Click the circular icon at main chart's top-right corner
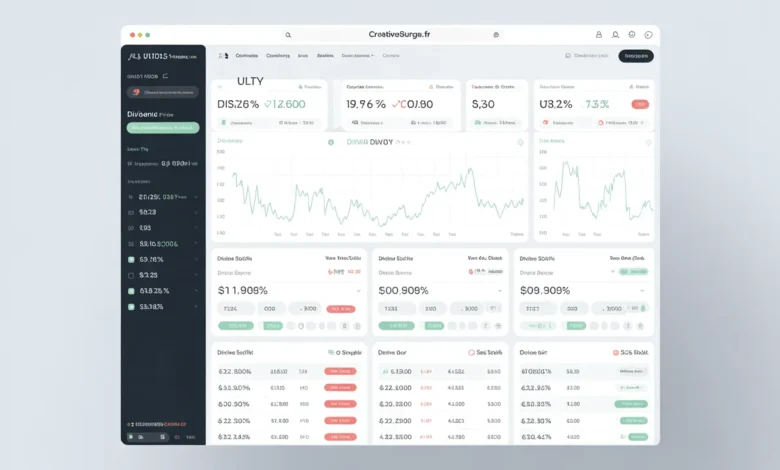The image size is (780, 470). 520,142
